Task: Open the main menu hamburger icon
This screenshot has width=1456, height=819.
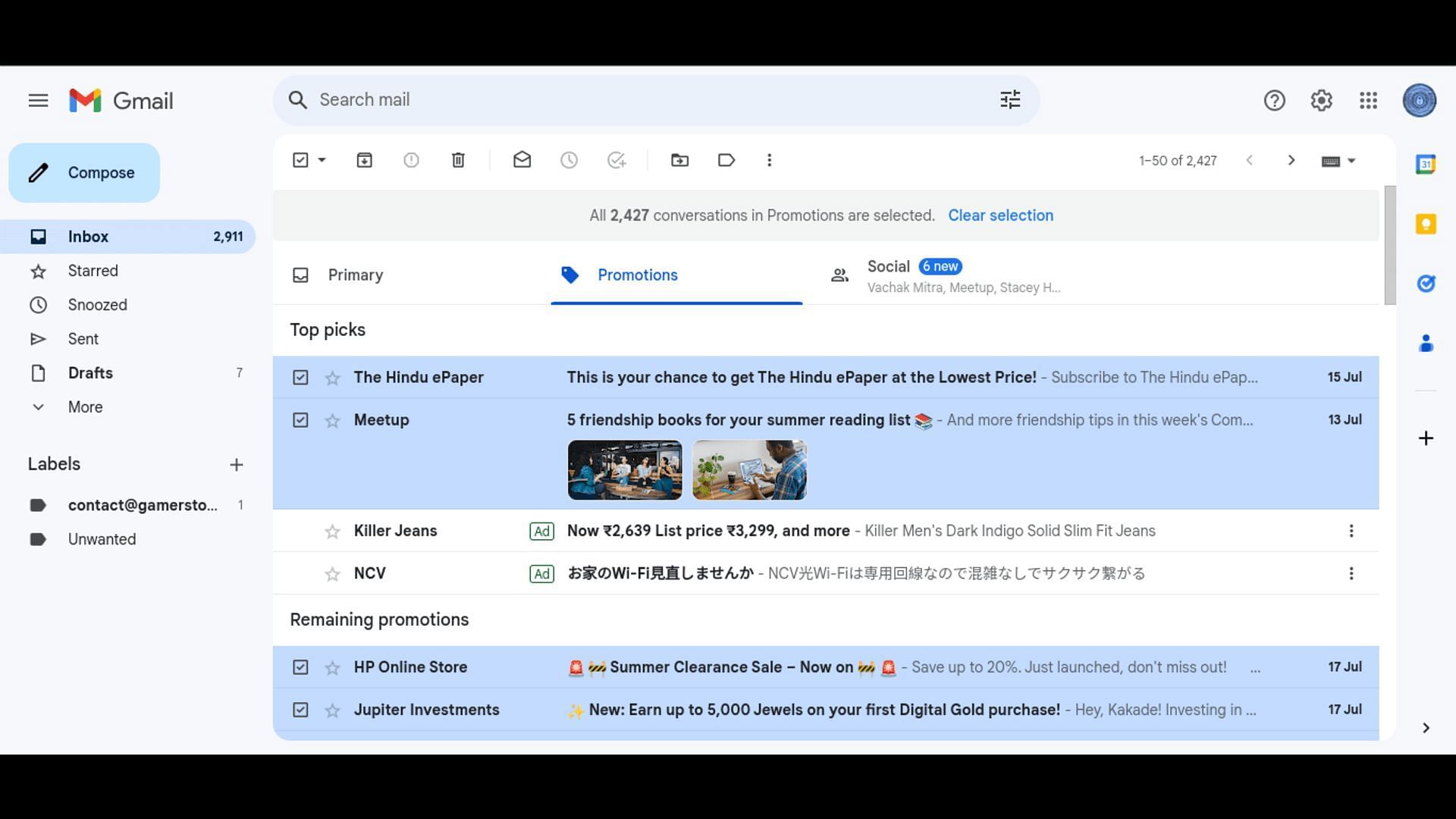Action: click(x=38, y=100)
